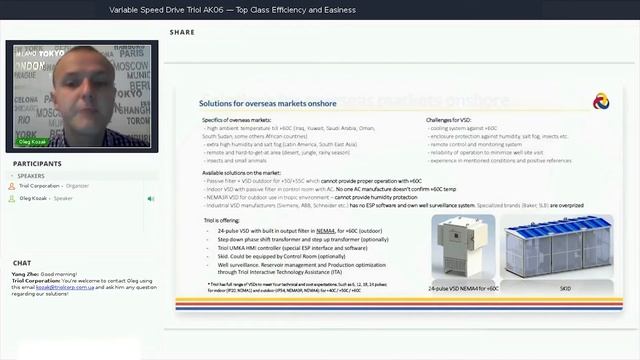The image size is (640, 360).
Task: Click the speaker audio icon beside Oleg Kozak
Action: 151,199
